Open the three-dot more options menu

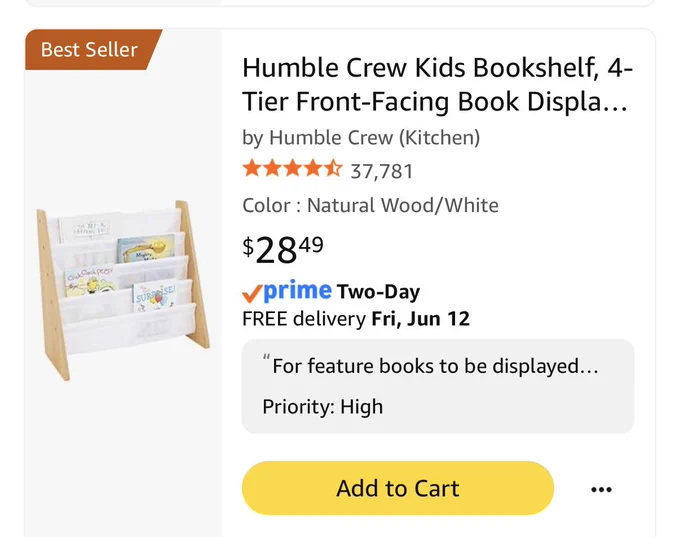click(602, 490)
